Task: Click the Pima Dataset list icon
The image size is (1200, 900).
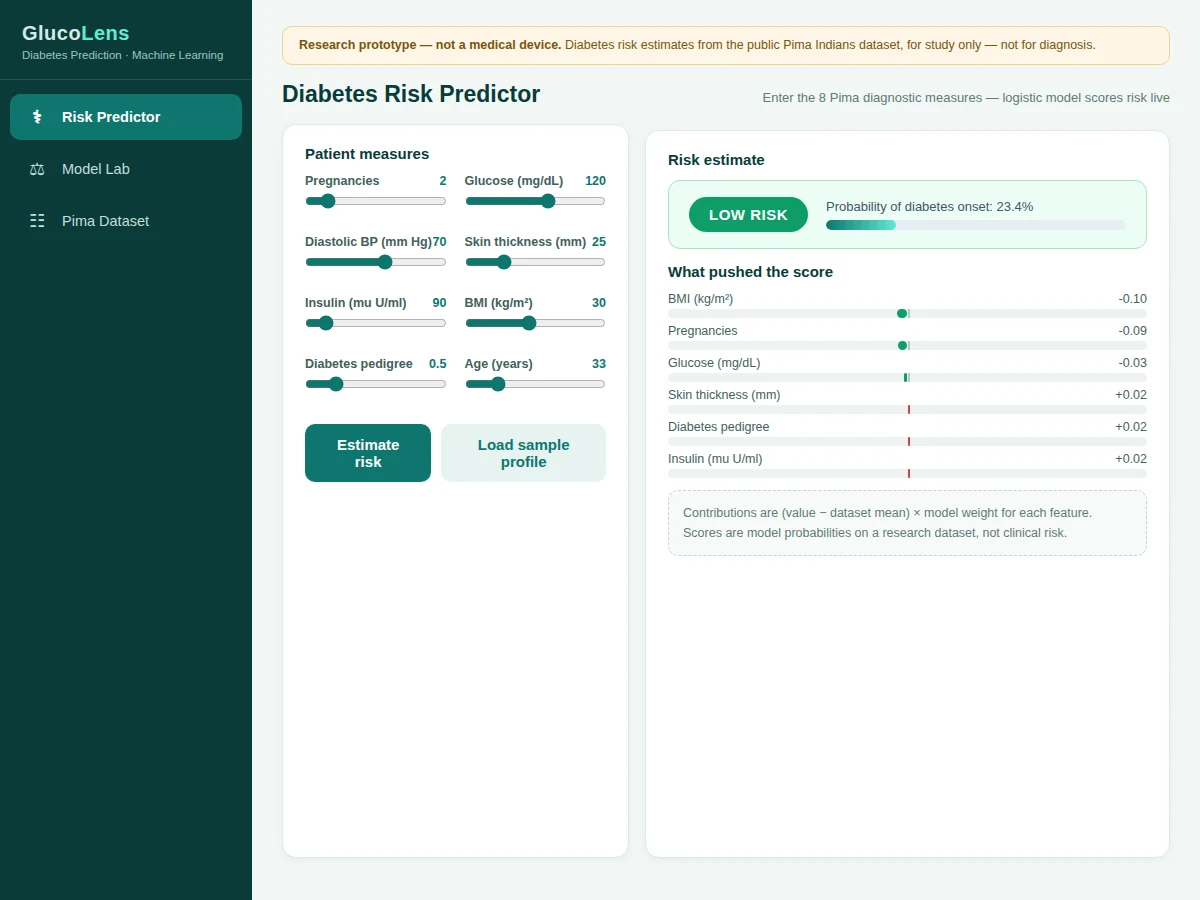Action: click(x=37, y=221)
